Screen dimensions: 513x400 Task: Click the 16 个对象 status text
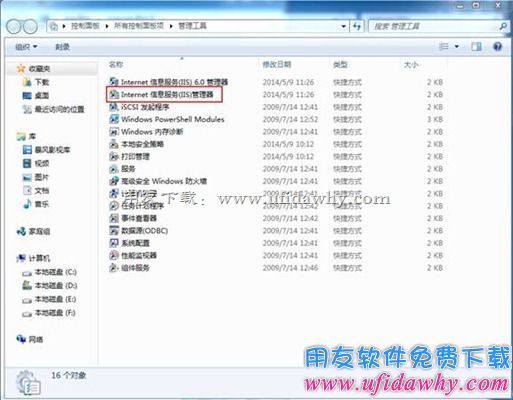click(x=69, y=375)
